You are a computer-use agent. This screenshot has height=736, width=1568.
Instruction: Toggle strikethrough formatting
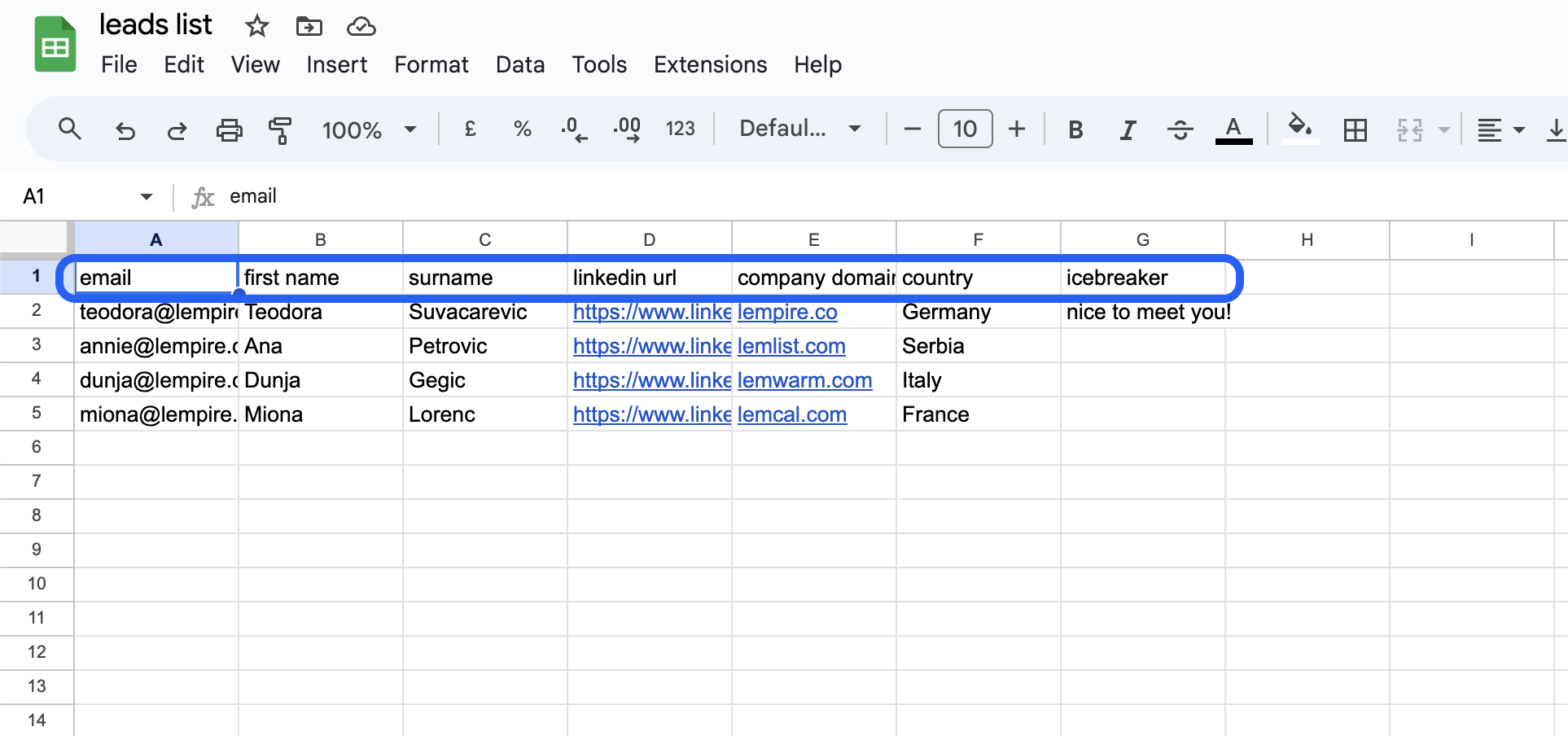pos(1180,129)
